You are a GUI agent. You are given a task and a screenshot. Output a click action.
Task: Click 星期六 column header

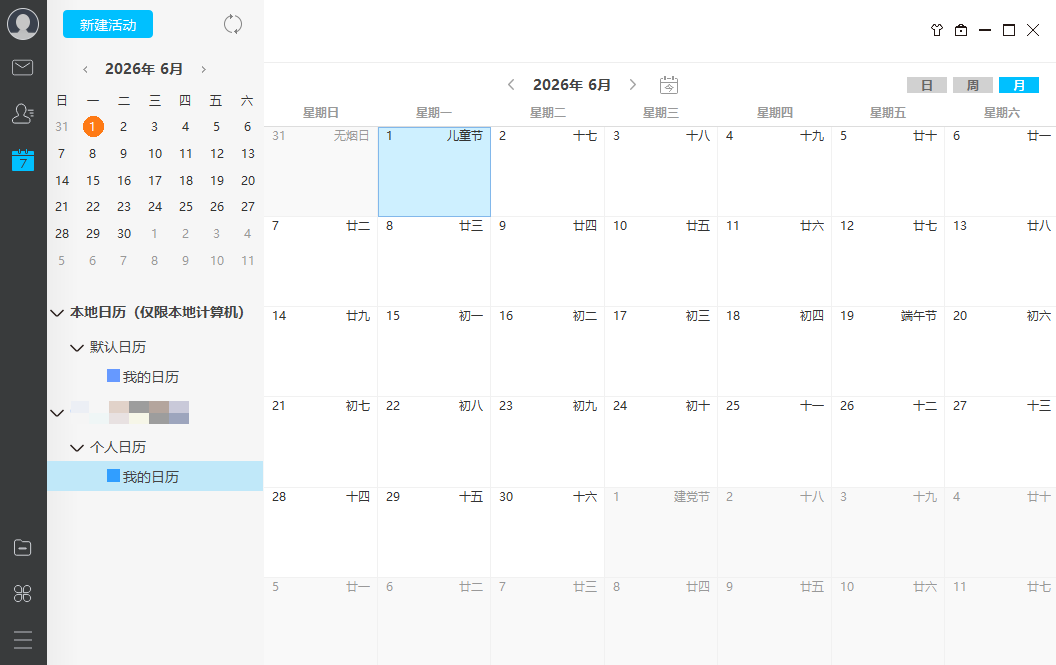point(1001,113)
